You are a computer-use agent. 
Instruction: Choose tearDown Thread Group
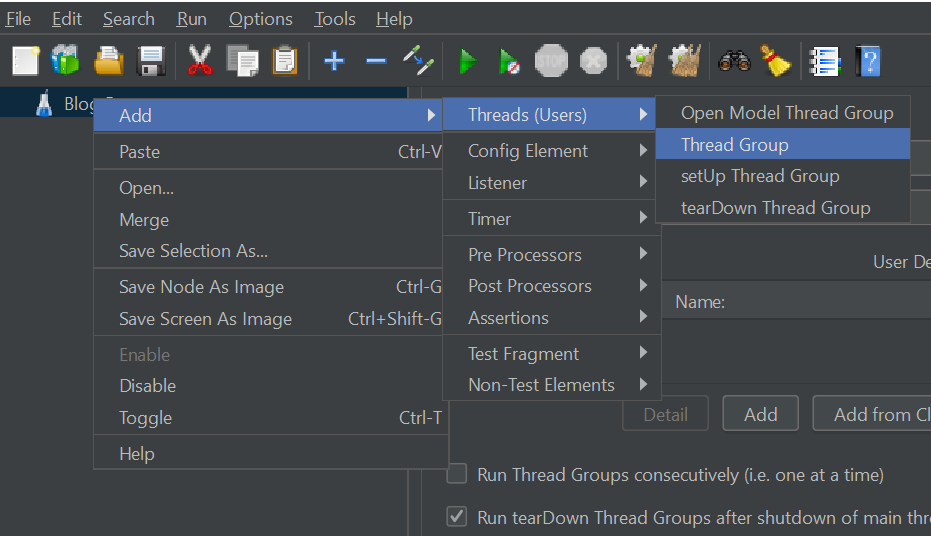point(783,208)
